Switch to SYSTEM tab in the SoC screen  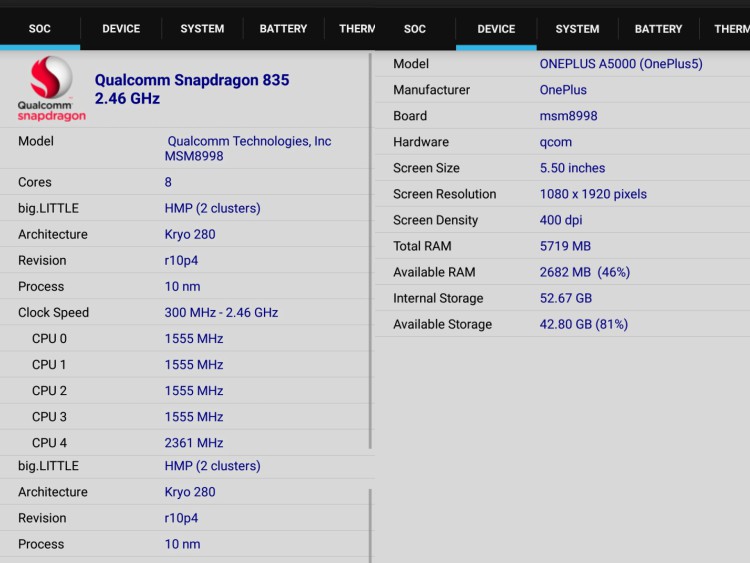202,29
